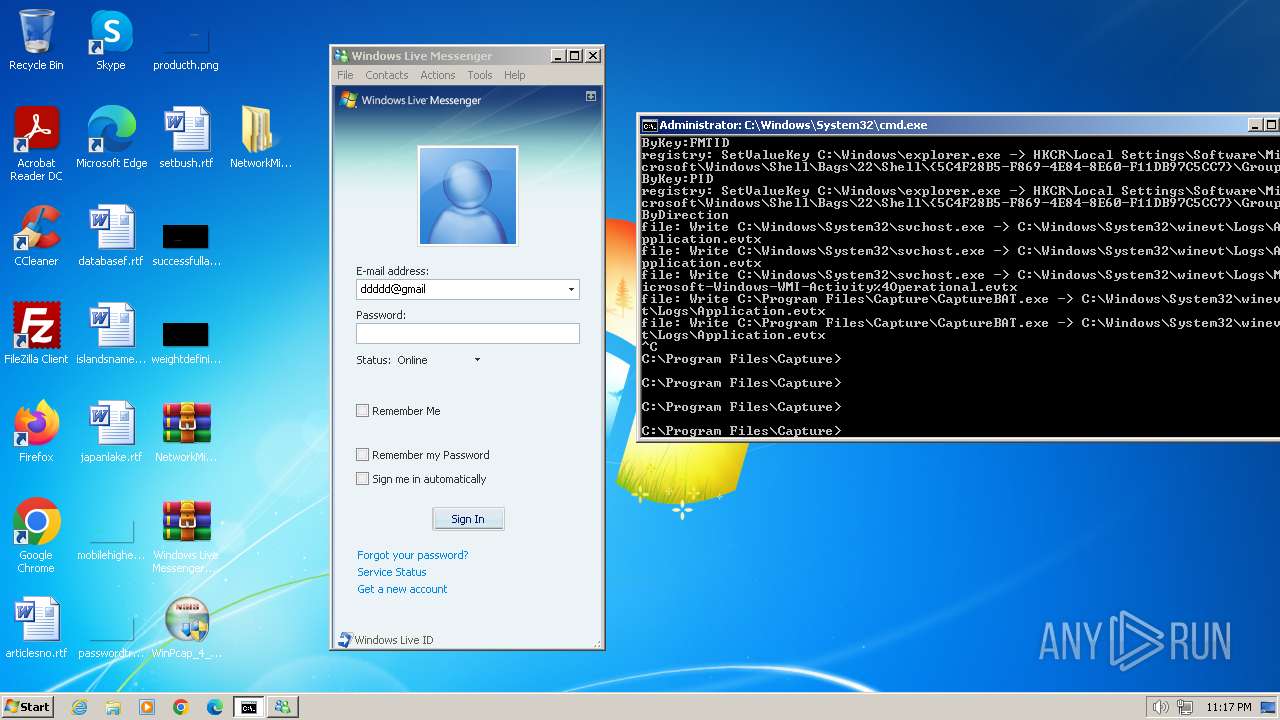
Task: Click the Start button
Action: click(x=27, y=707)
